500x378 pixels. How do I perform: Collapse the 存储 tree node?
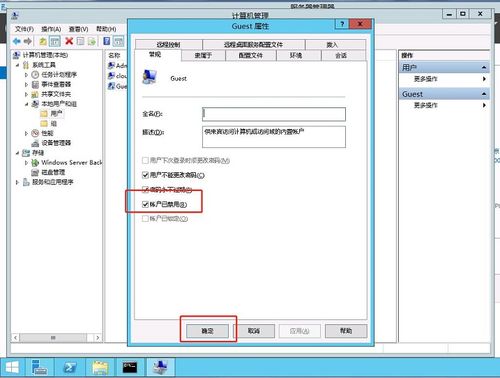[17, 153]
